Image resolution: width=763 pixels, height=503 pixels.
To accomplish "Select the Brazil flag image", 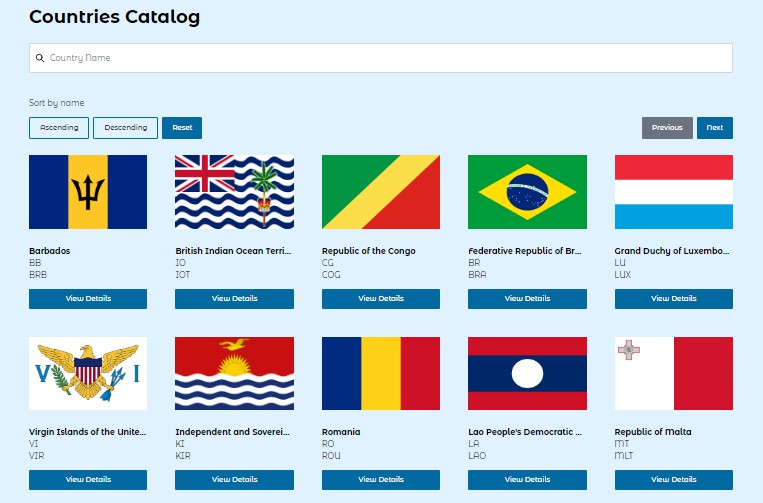I will point(527,192).
